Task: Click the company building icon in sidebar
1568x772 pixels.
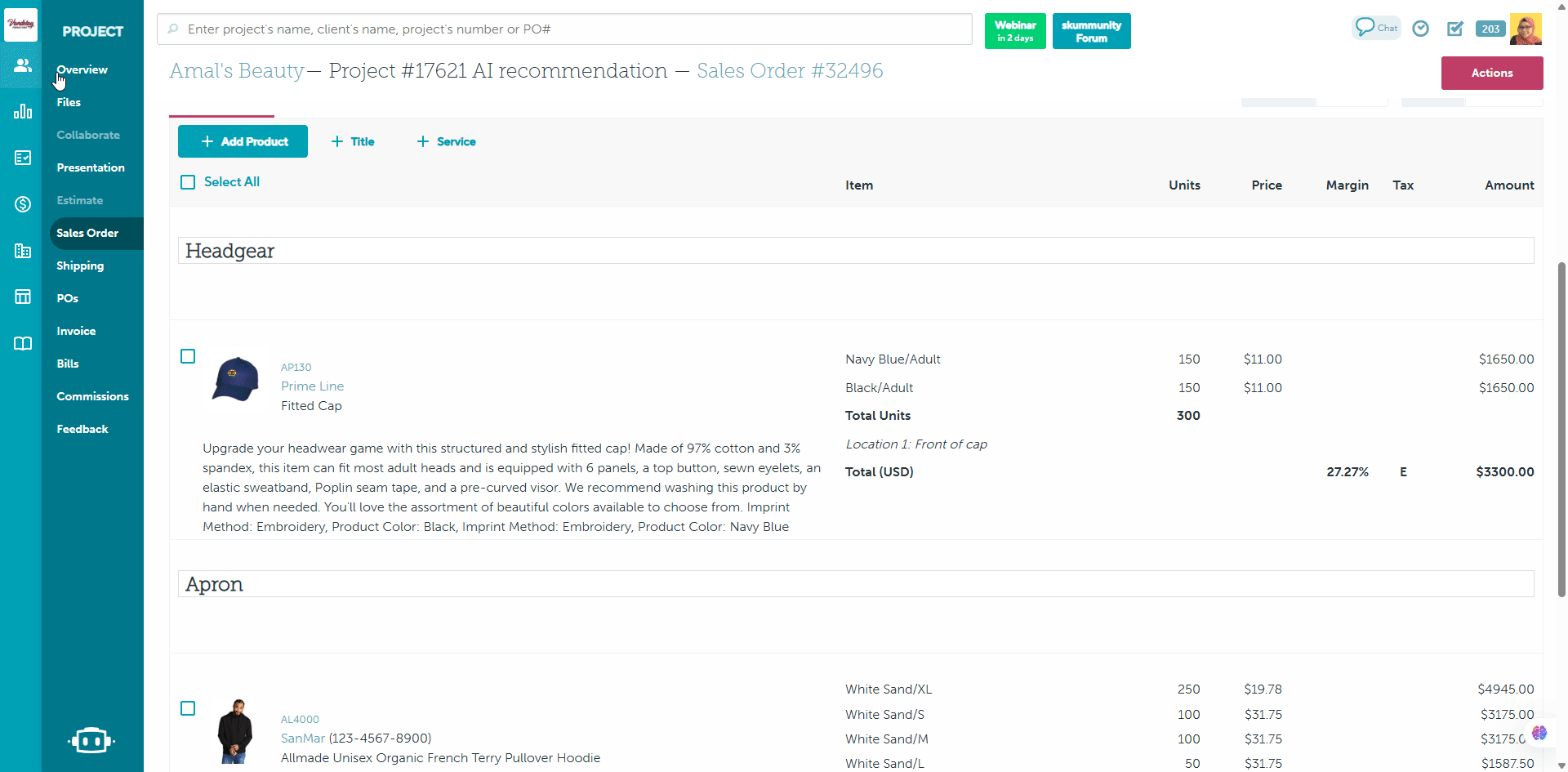Action: click(x=22, y=251)
